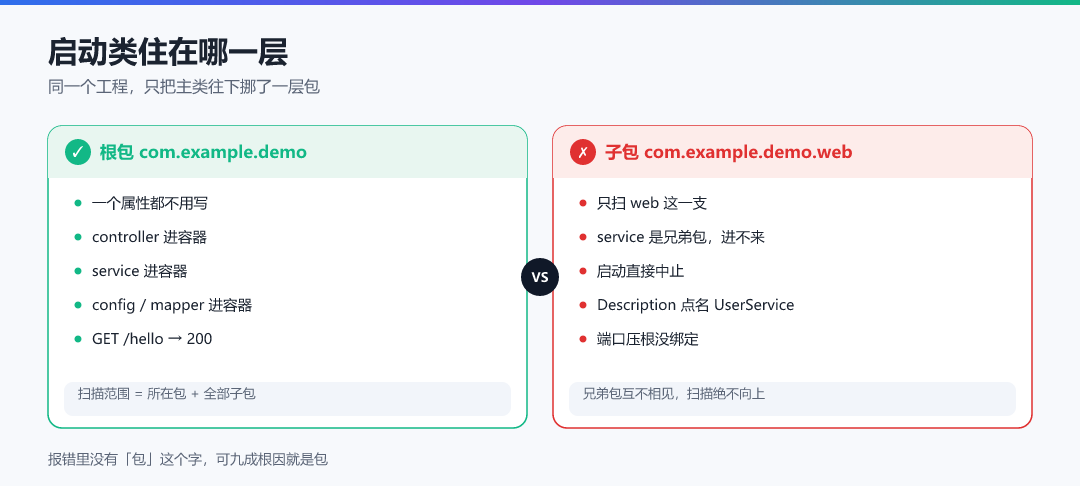
Task: Click the red cross icon
Action: (x=583, y=152)
